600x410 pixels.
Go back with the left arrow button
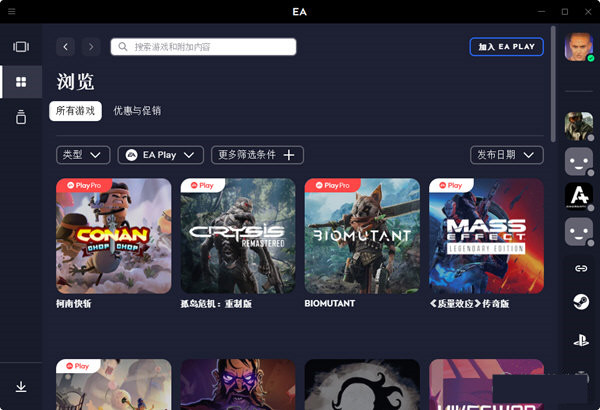point(65,47)
